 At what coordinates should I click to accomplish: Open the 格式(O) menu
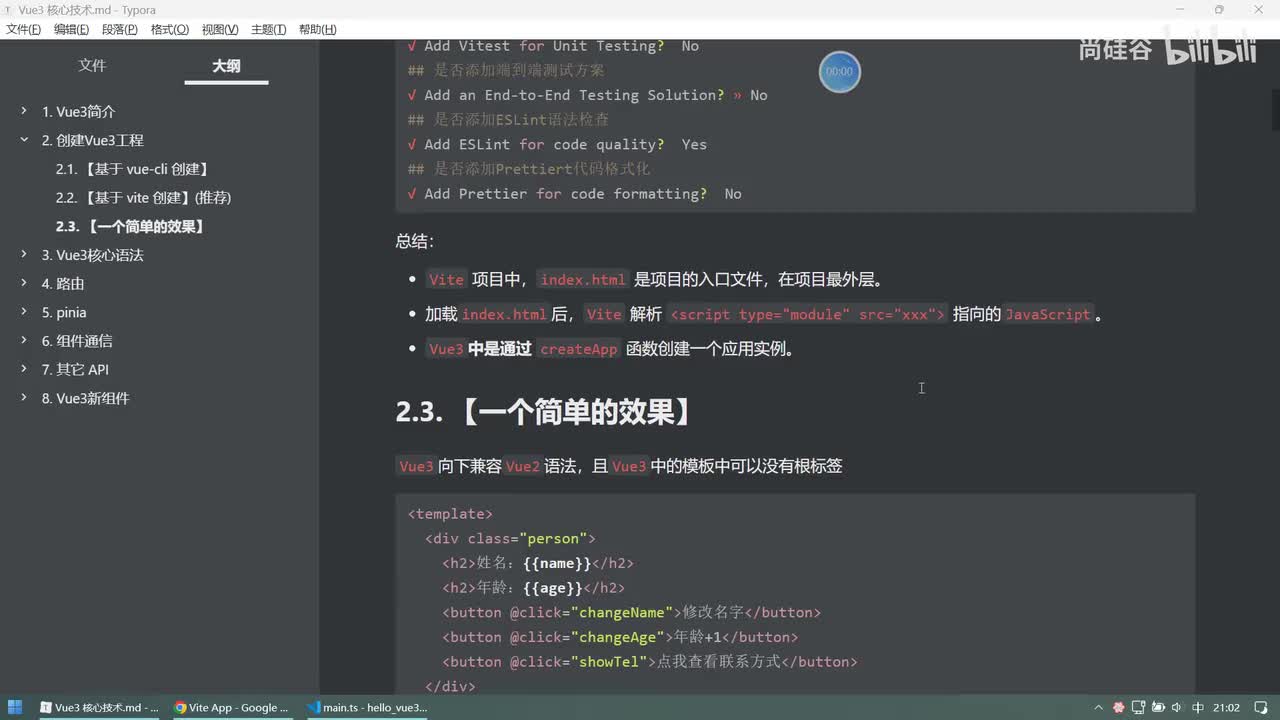(169, 29)
